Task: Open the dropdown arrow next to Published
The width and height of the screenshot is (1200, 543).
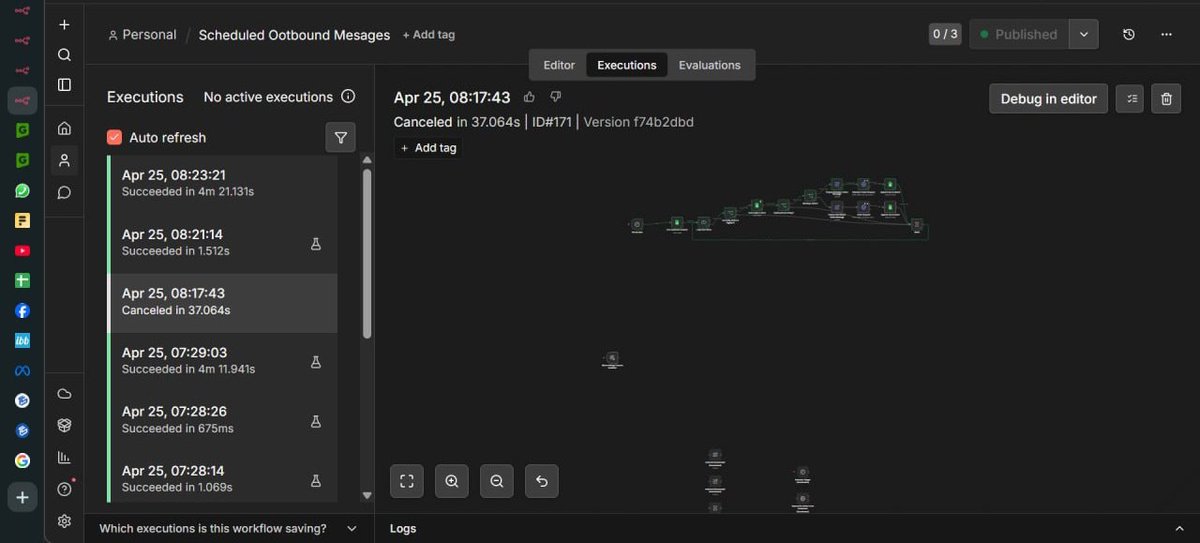Action: (x=1083, y=34)
